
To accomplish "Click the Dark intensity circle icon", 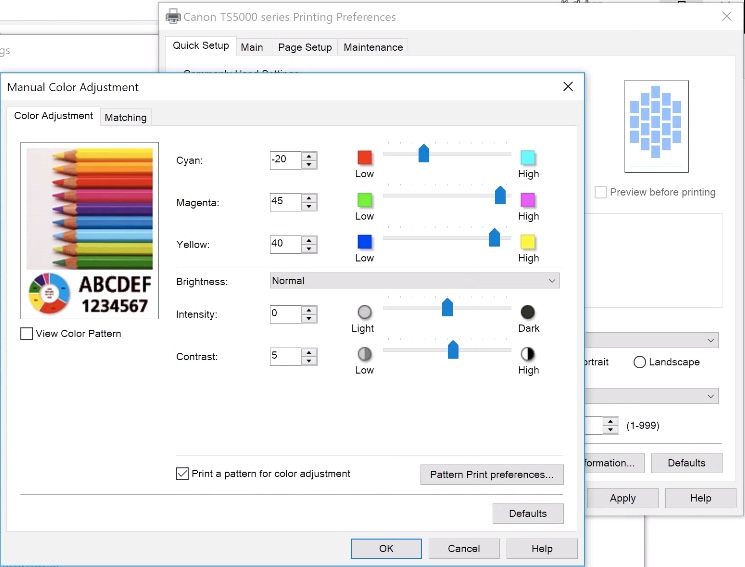I will click(x=528, y=312).
